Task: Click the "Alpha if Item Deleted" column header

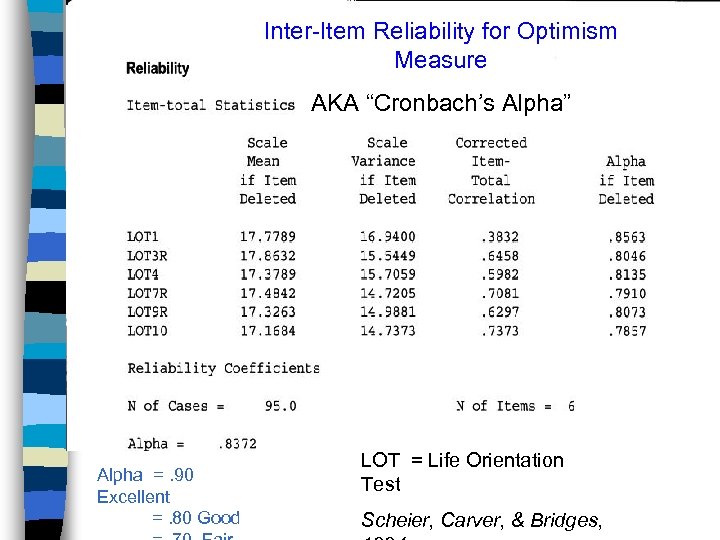Action: coord(626,180)
